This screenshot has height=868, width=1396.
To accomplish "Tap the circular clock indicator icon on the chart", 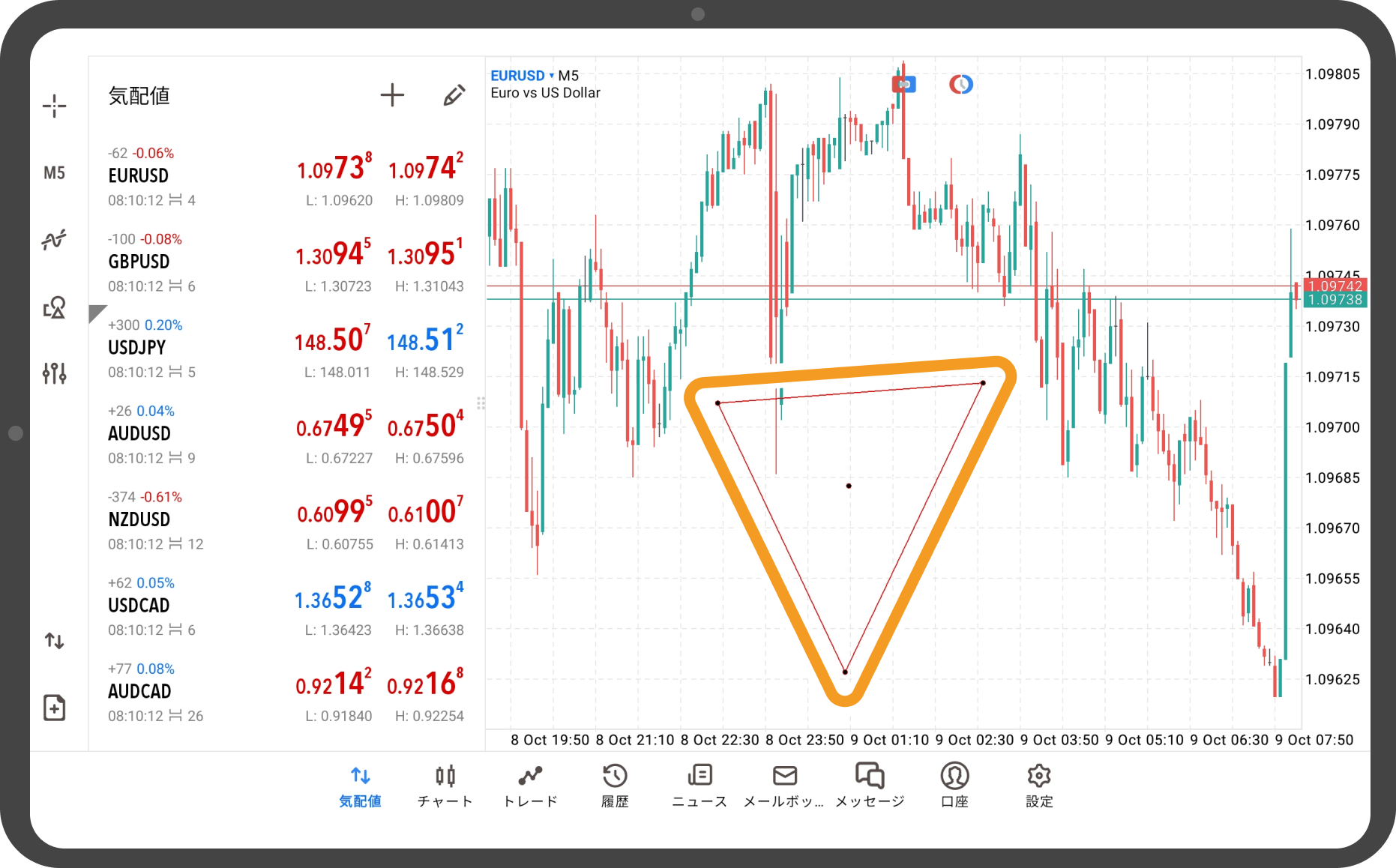I will coord(961,84).
